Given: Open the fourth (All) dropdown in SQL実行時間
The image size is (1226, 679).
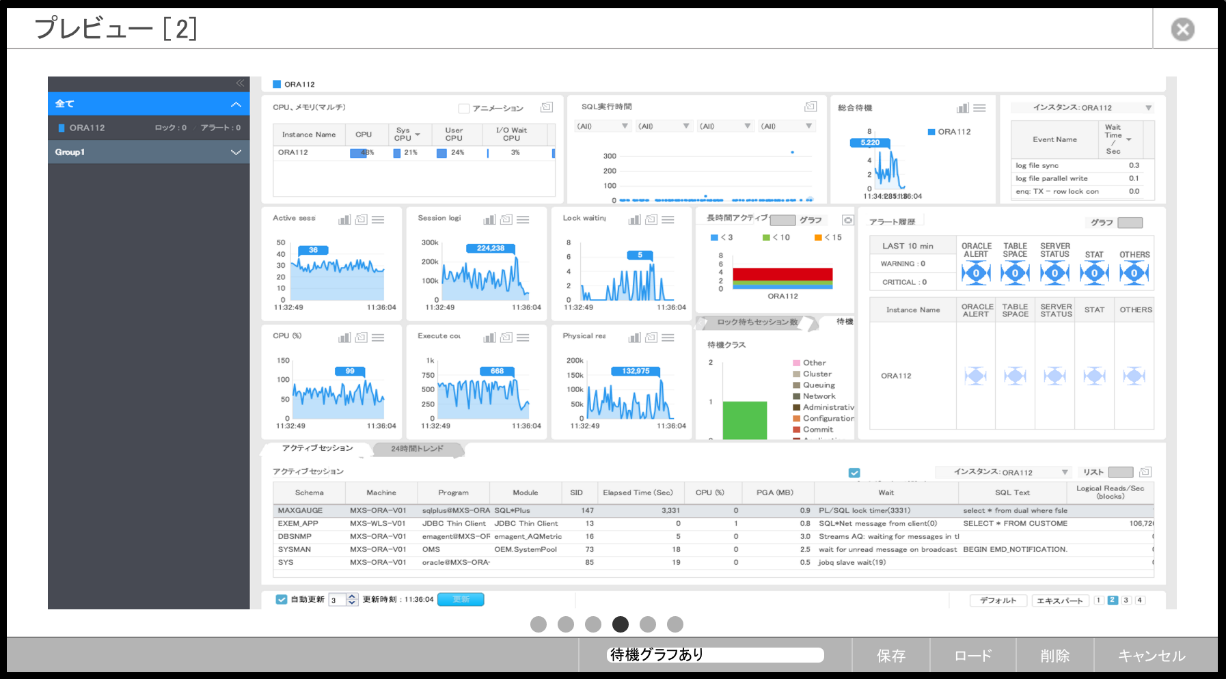Looking at the screenshot, I should 787,126.
